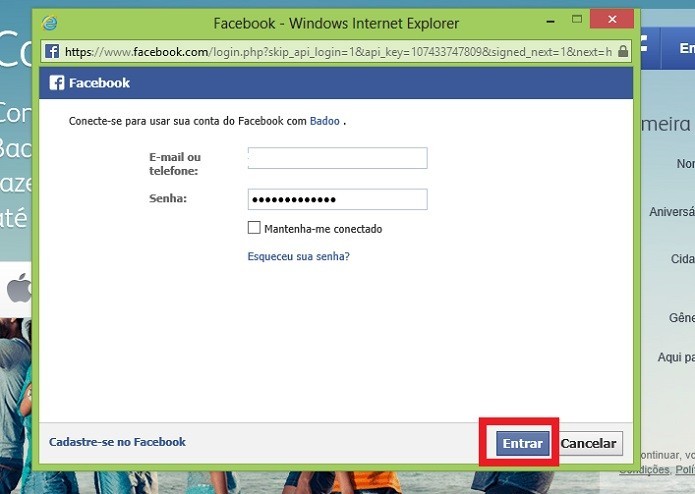Click the Facebook wordmark in blue header

point(99,83)
